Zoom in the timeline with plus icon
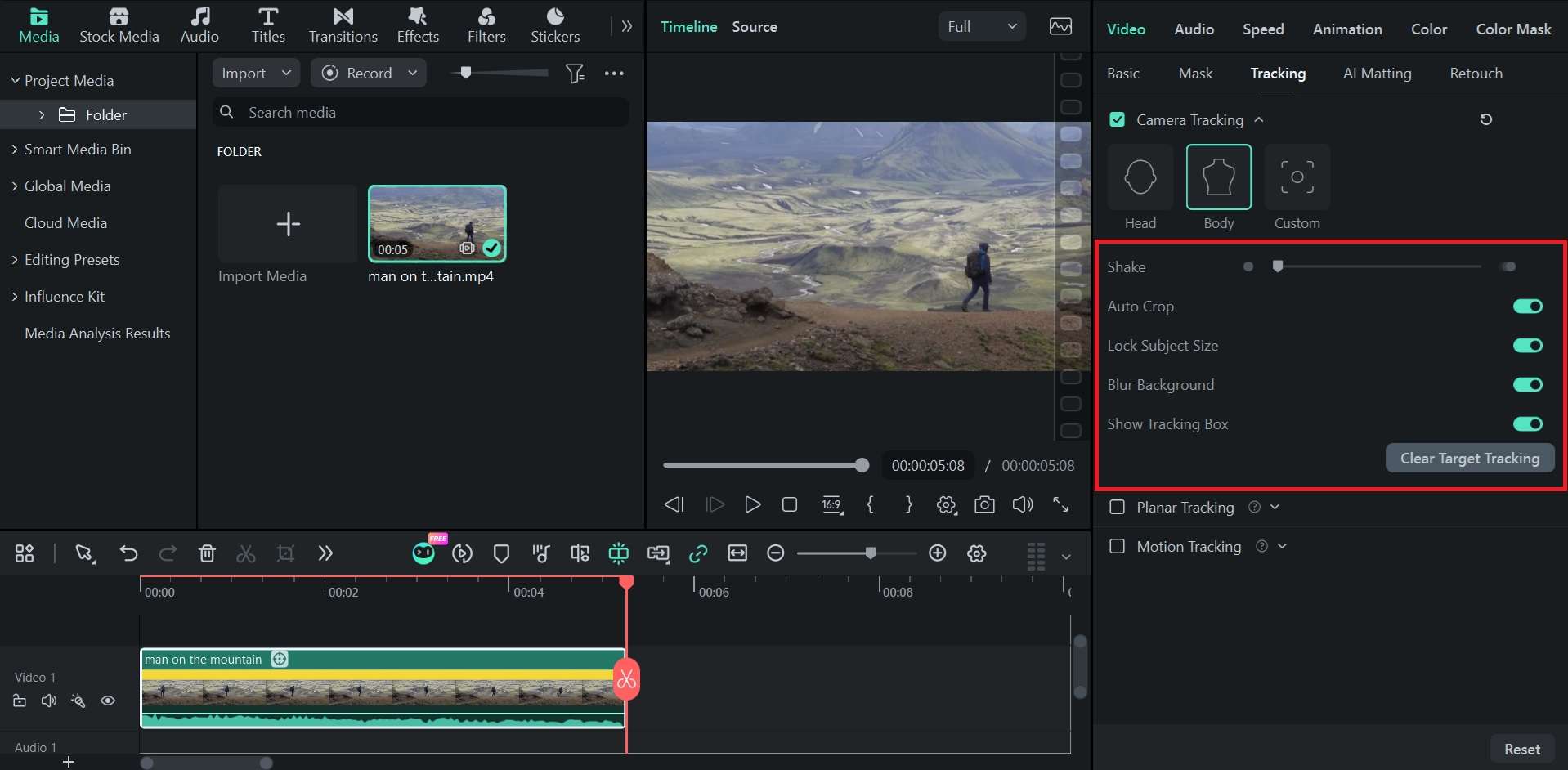Image resolution: width=1568 pixels, height=770 pixels. point(938,553)
